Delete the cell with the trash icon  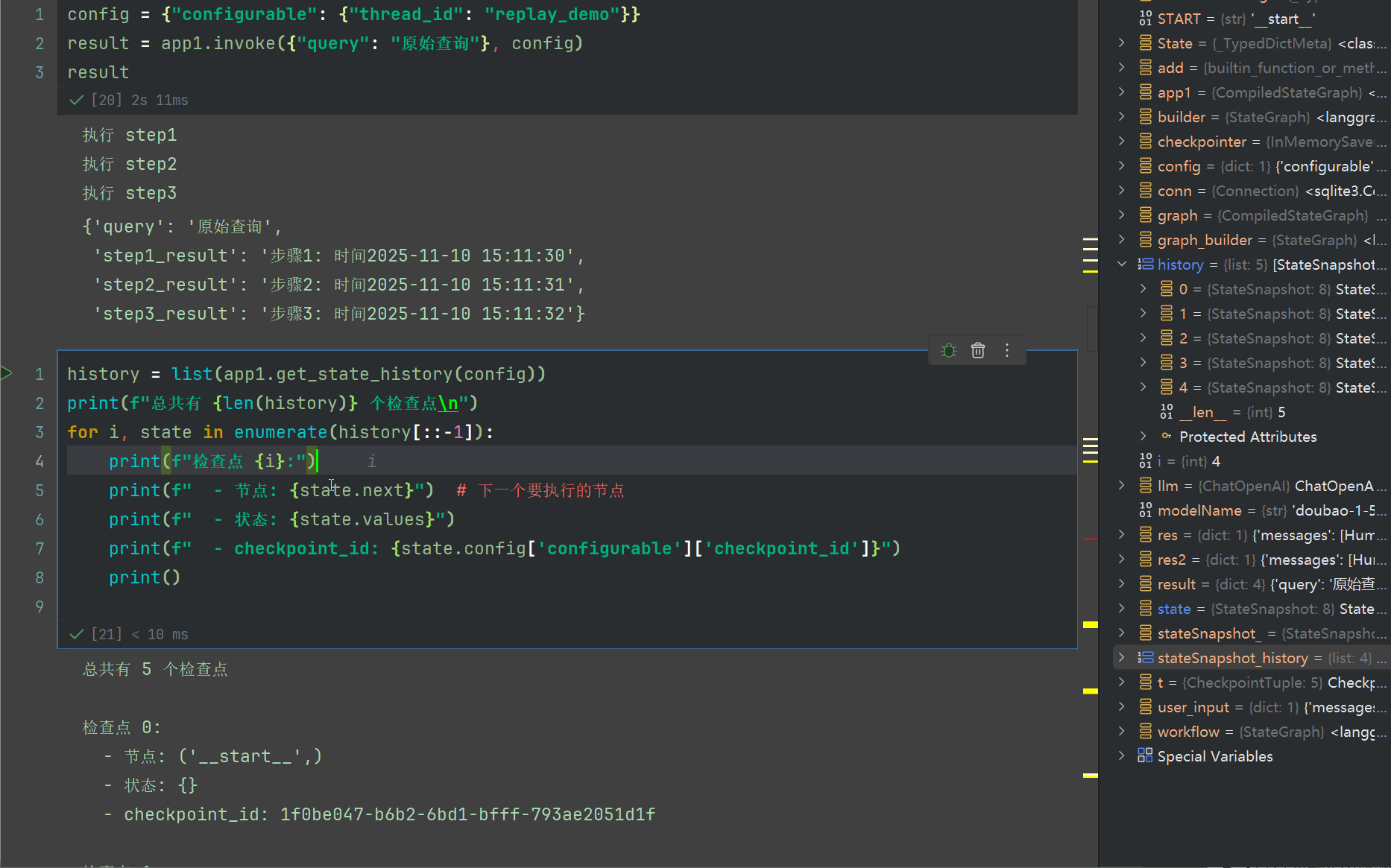point(978,350)
